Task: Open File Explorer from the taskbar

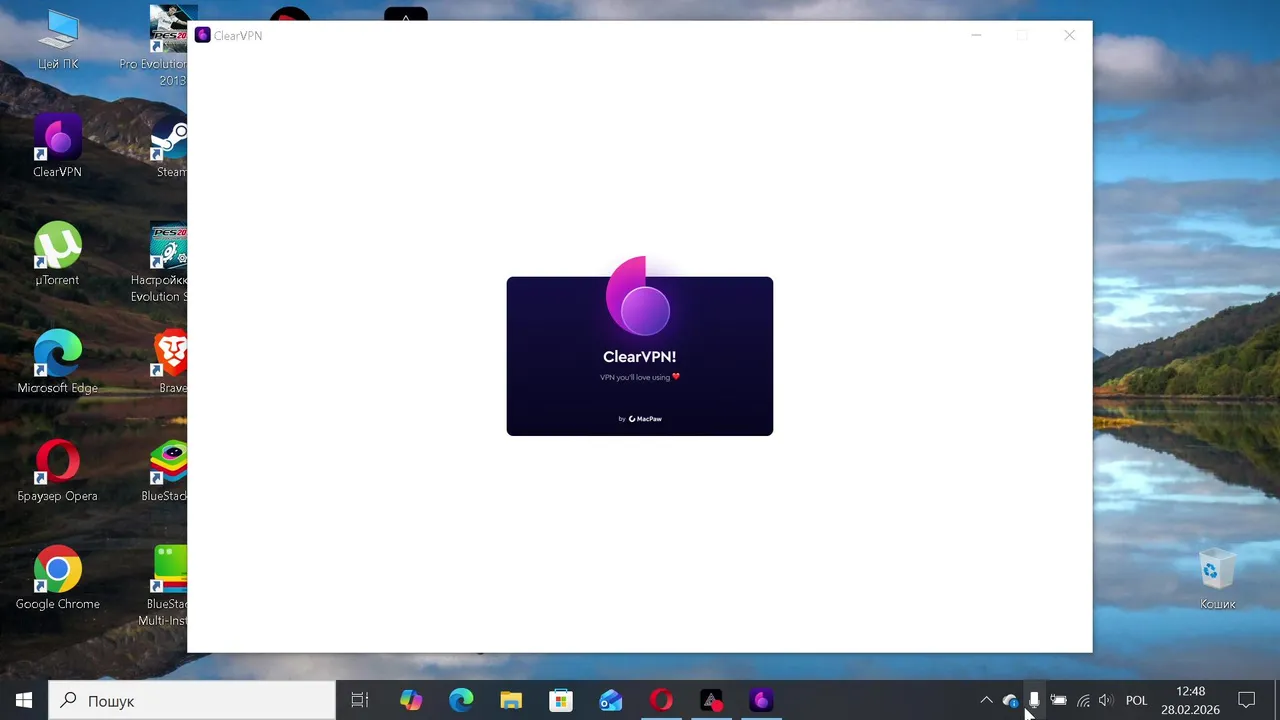Action: 511,700
